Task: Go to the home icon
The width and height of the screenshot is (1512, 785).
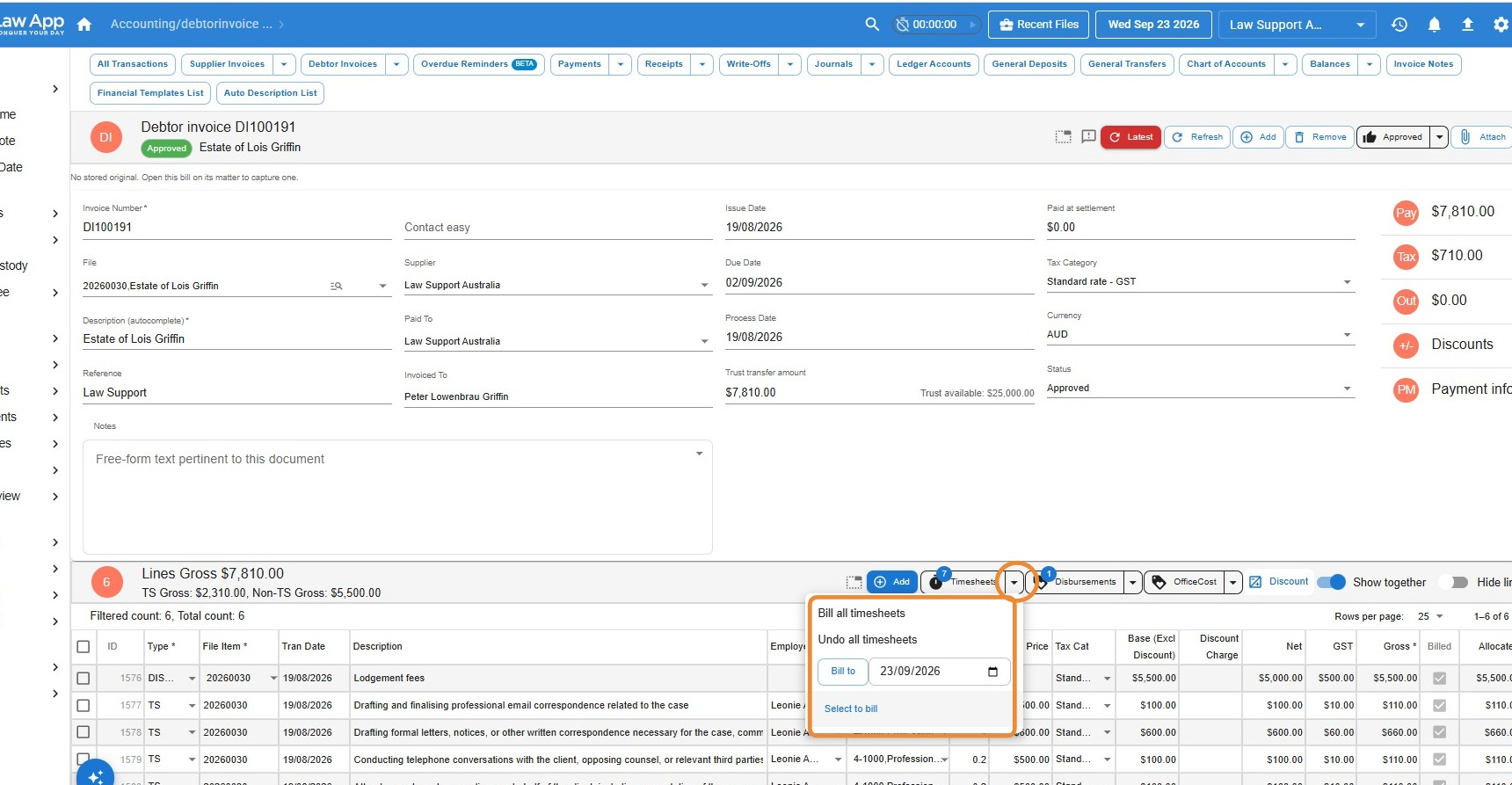Action: [84, 25]
